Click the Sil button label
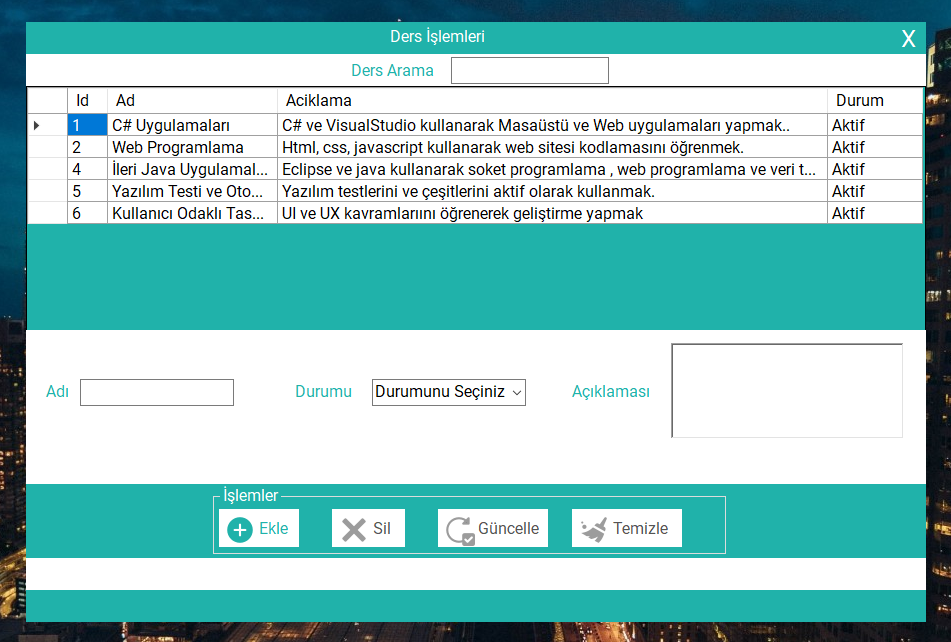The image size is (951, 642). point(381,529)
